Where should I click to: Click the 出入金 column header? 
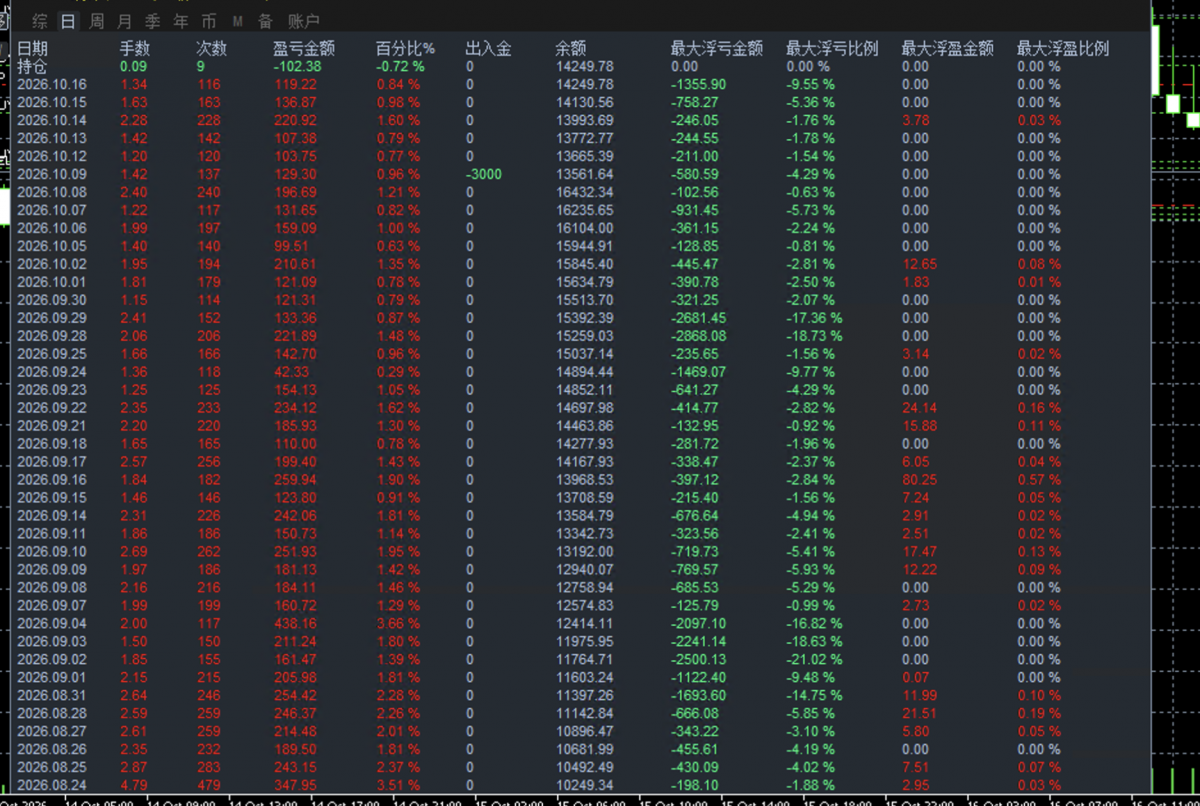pos(489,48)
